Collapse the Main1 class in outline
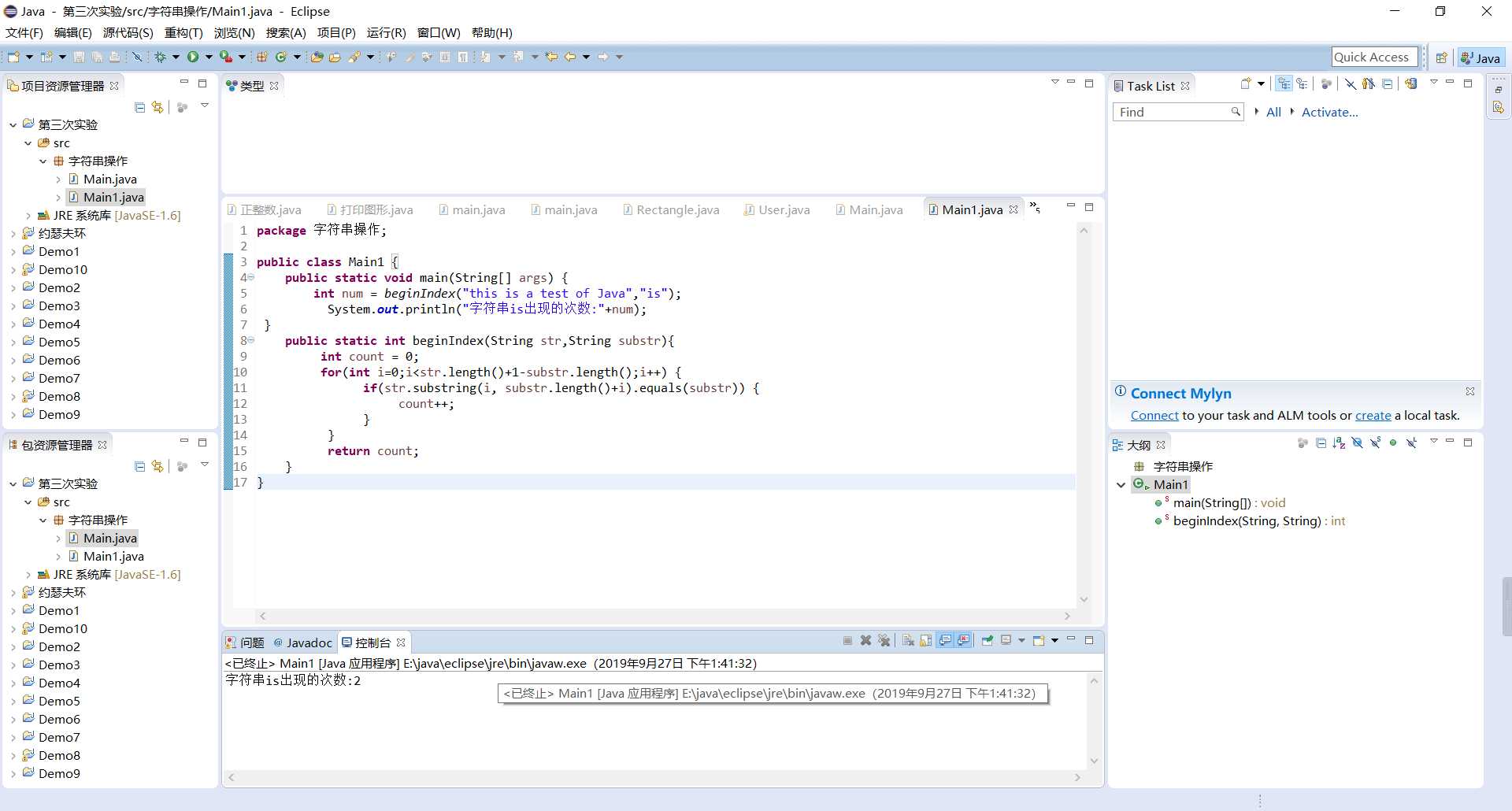The height and width of the screenshot is (811, 1512). click(1121, 484)
